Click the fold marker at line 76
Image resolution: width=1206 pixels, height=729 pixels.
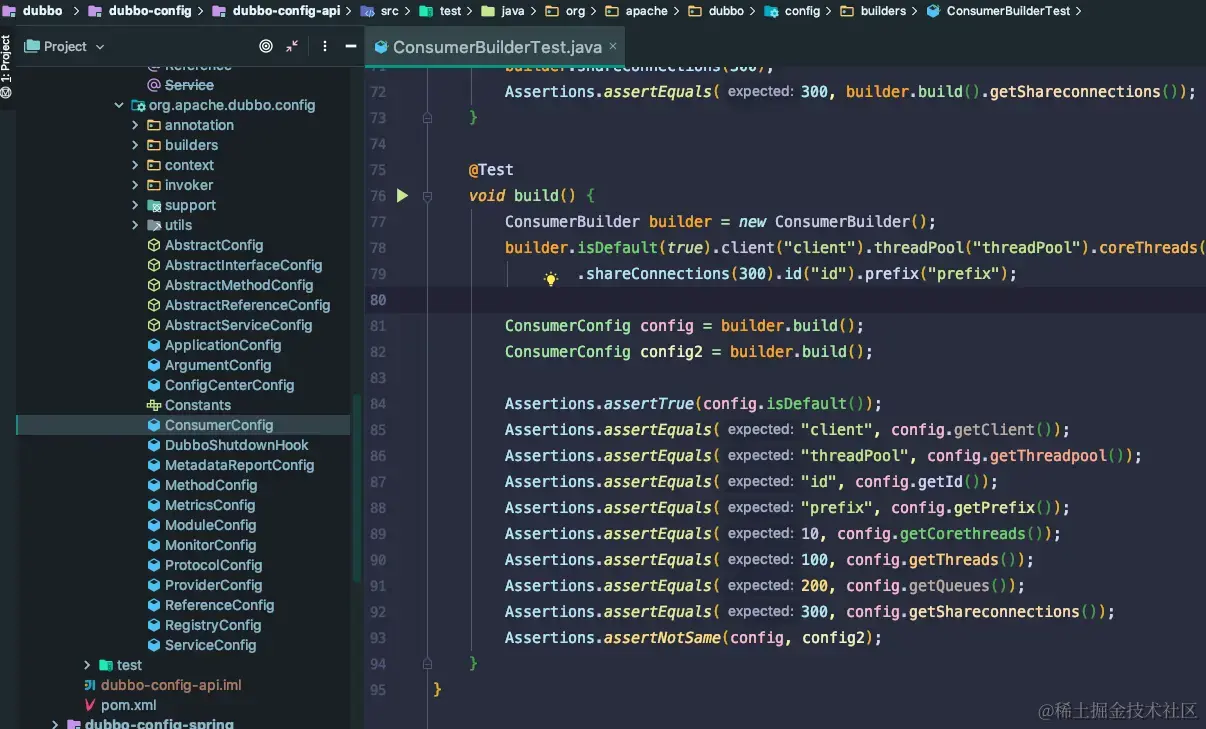(427, 196)
